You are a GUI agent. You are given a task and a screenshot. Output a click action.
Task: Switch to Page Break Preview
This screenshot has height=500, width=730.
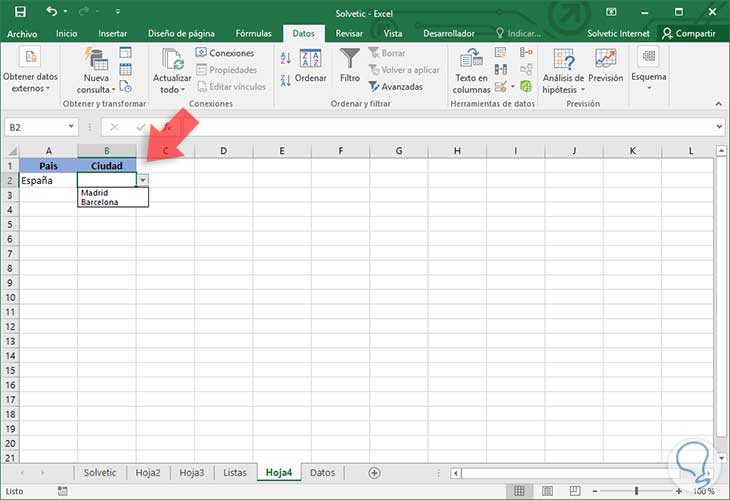[575, 491]
